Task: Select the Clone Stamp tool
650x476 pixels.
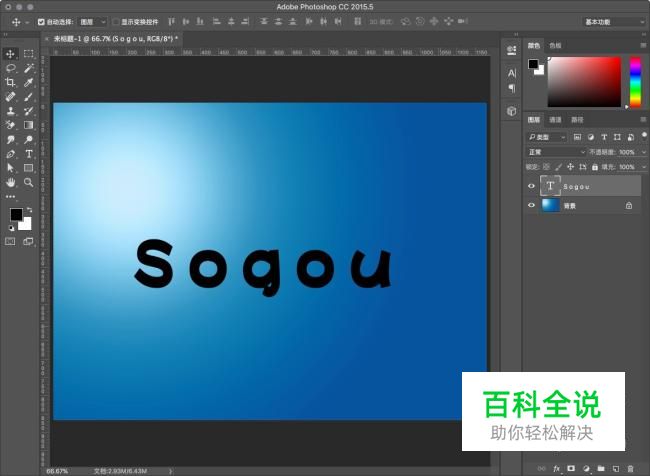Action: point(10,111)
